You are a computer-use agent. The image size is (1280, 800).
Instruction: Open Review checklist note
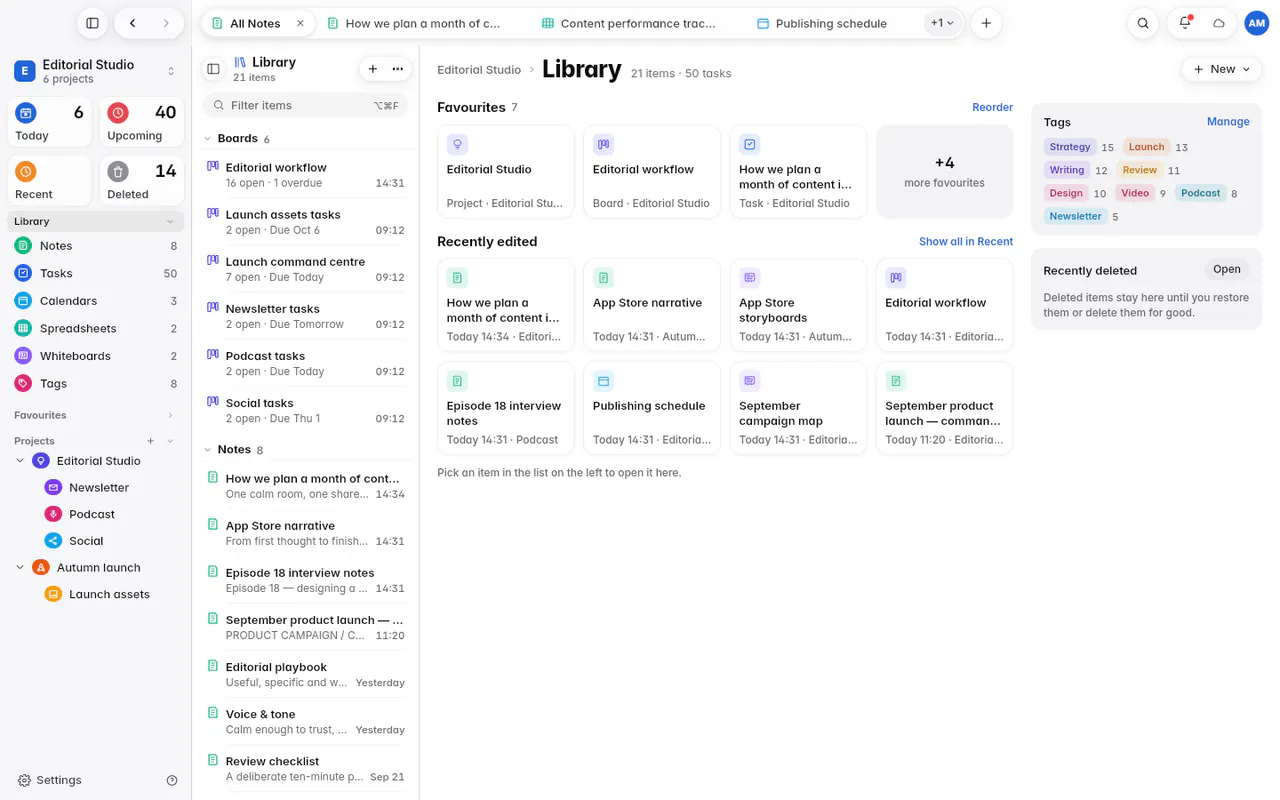pyautogui.click(x=305, y=768)
